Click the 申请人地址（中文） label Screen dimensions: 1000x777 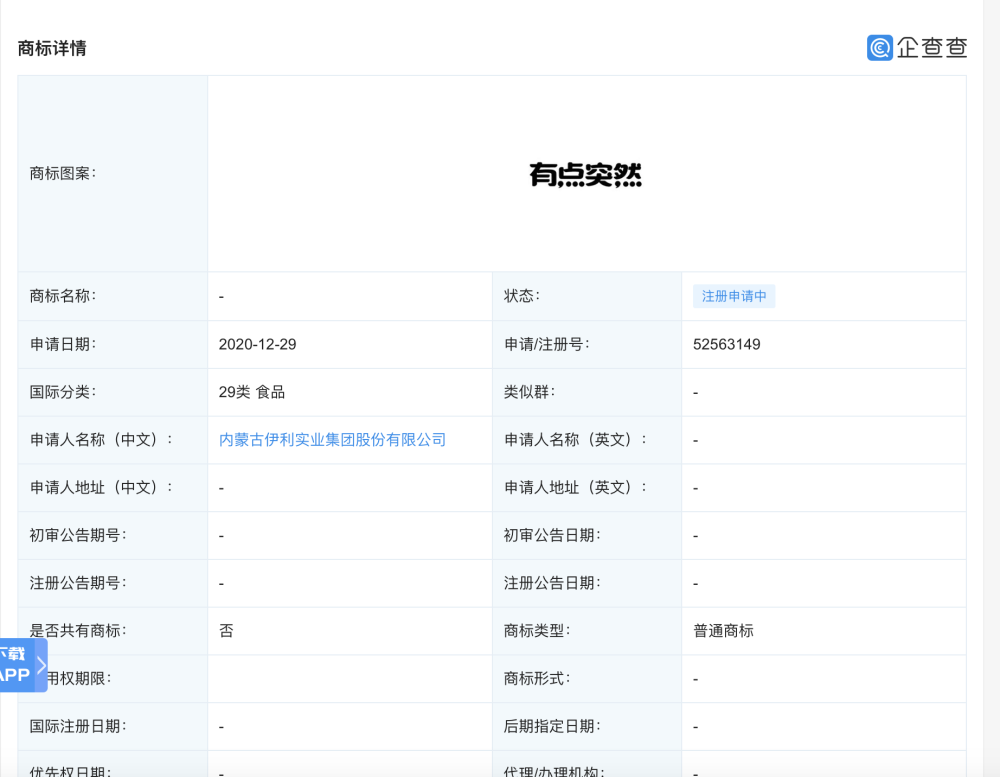tap(101, 488)
